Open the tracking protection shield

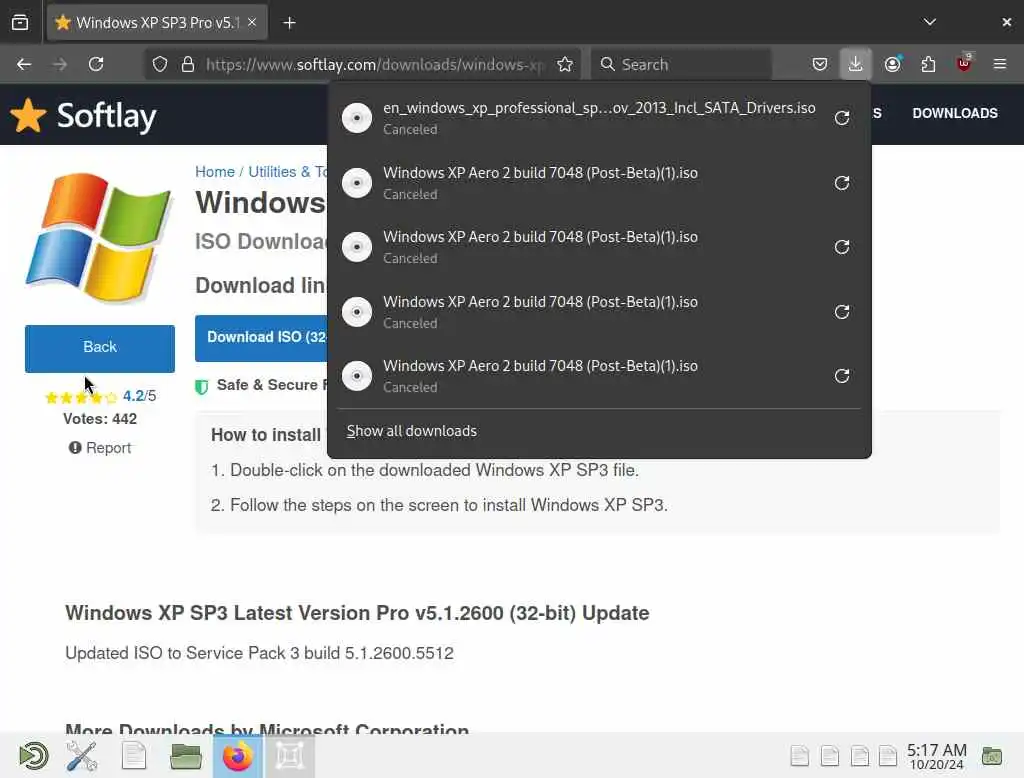[160, 64]
